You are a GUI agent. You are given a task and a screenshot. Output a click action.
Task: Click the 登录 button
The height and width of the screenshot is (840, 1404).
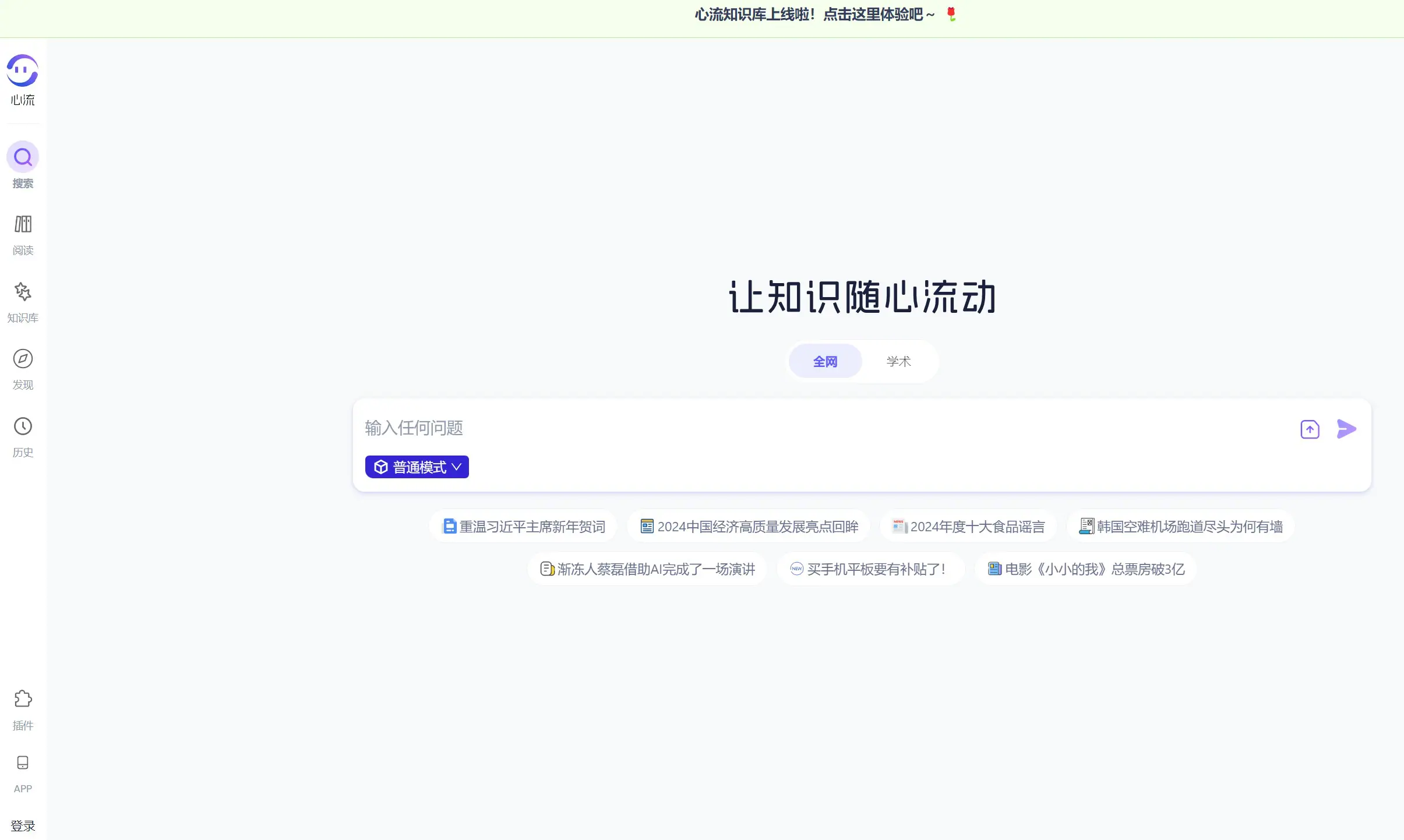tap(24, 825)
